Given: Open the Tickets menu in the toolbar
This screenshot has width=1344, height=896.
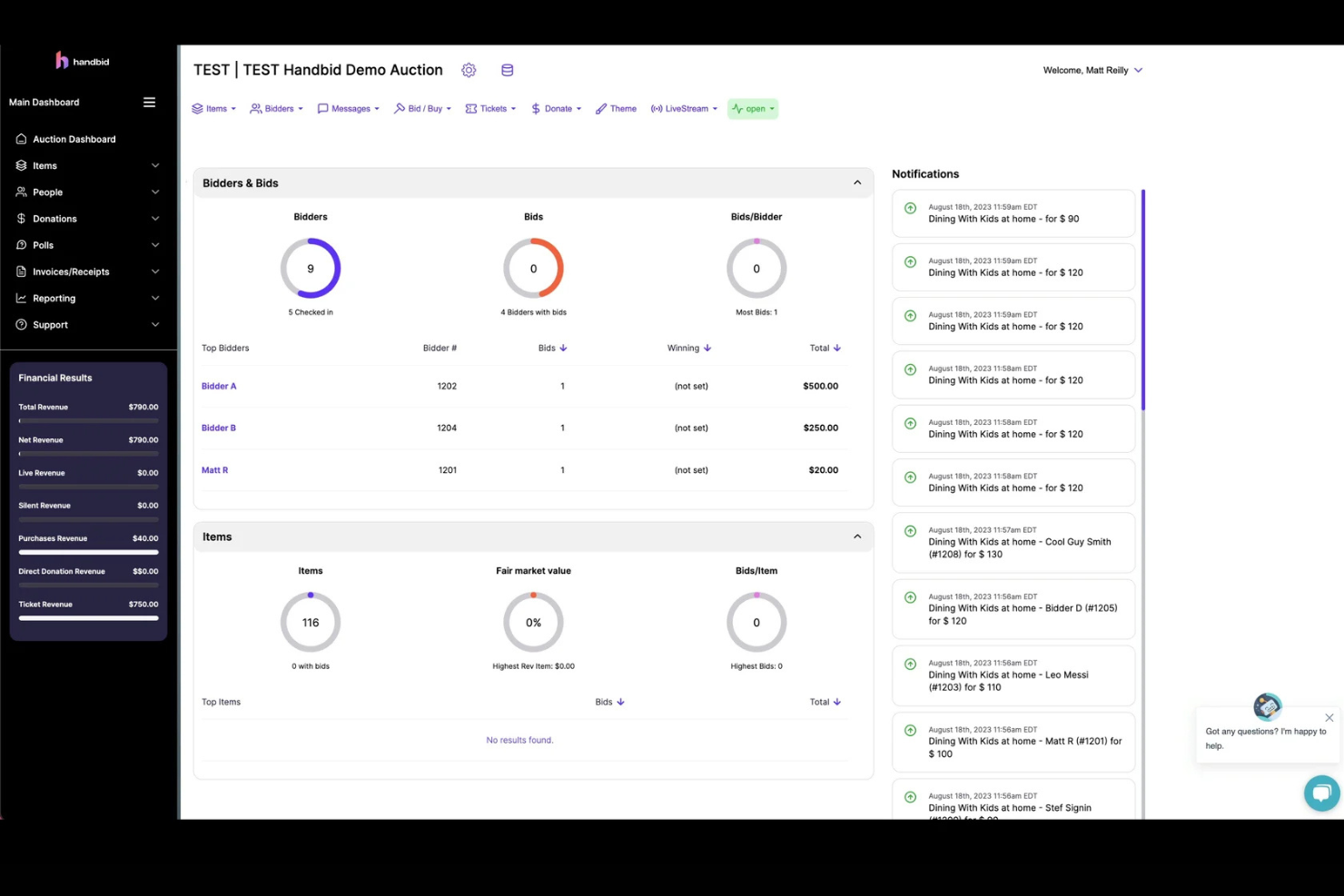Looking at the screenshot, I should (489, 108).
